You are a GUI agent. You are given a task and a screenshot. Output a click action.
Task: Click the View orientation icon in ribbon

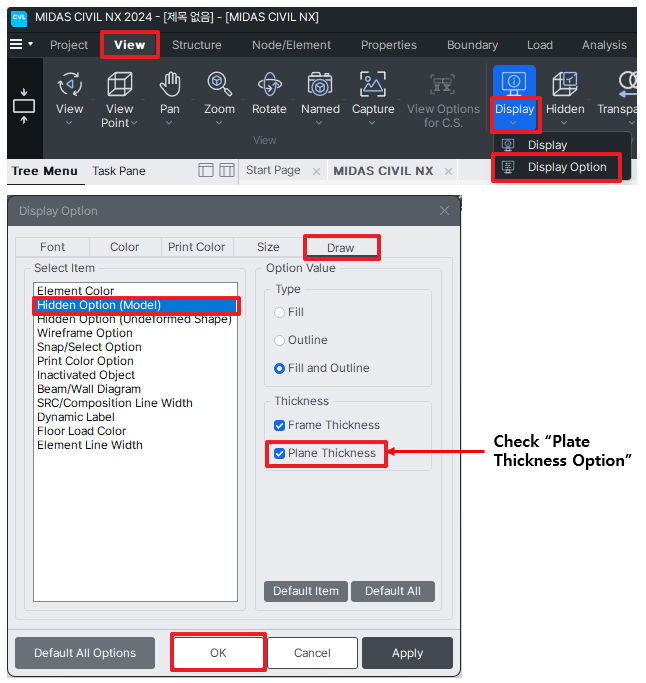click(70, 84)
